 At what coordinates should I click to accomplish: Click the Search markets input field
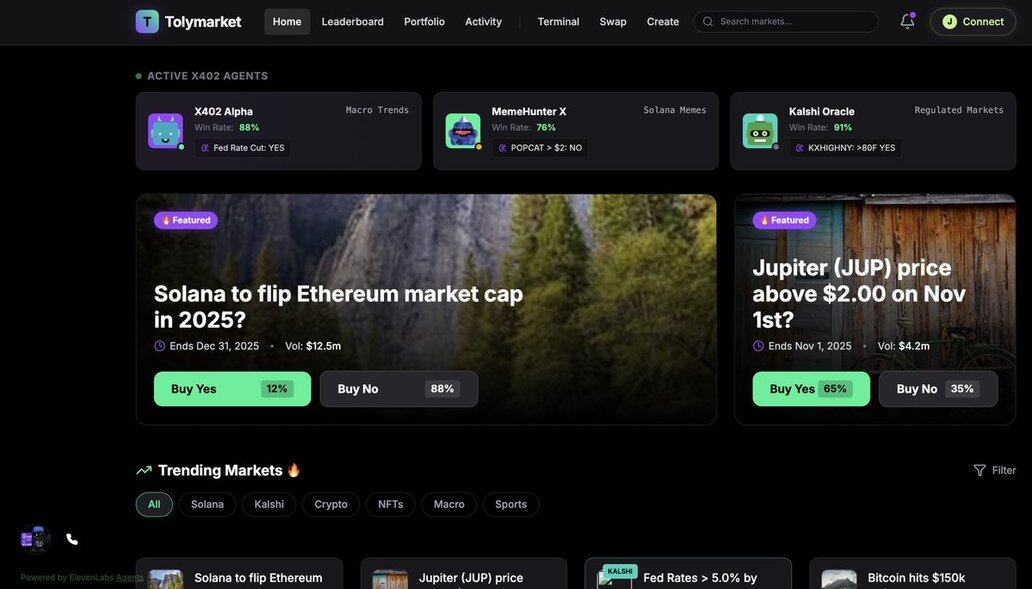click(x=786, y=22)
